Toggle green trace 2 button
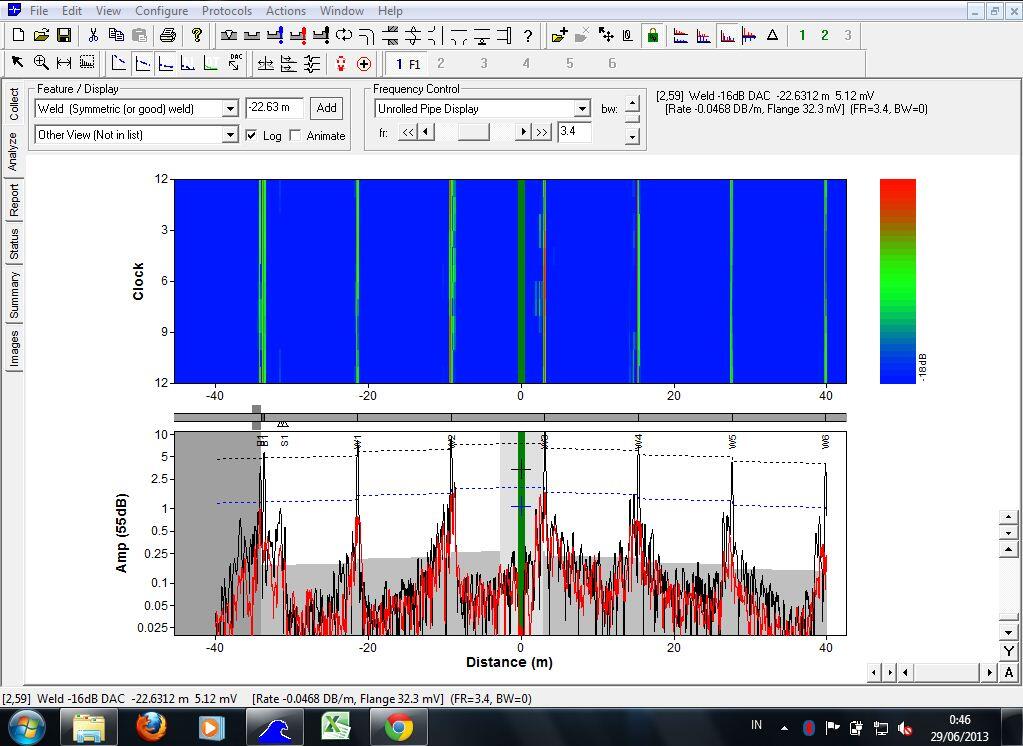 [825, 35]
